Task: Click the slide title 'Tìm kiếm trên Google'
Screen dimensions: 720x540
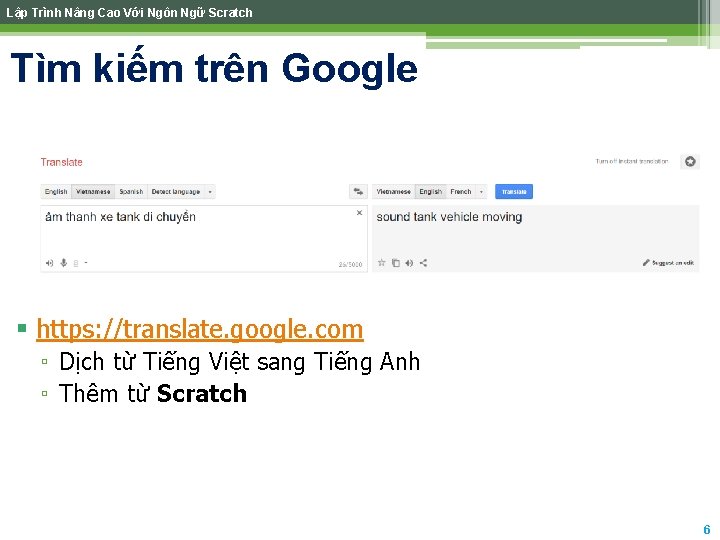Action: click(214, 68)
